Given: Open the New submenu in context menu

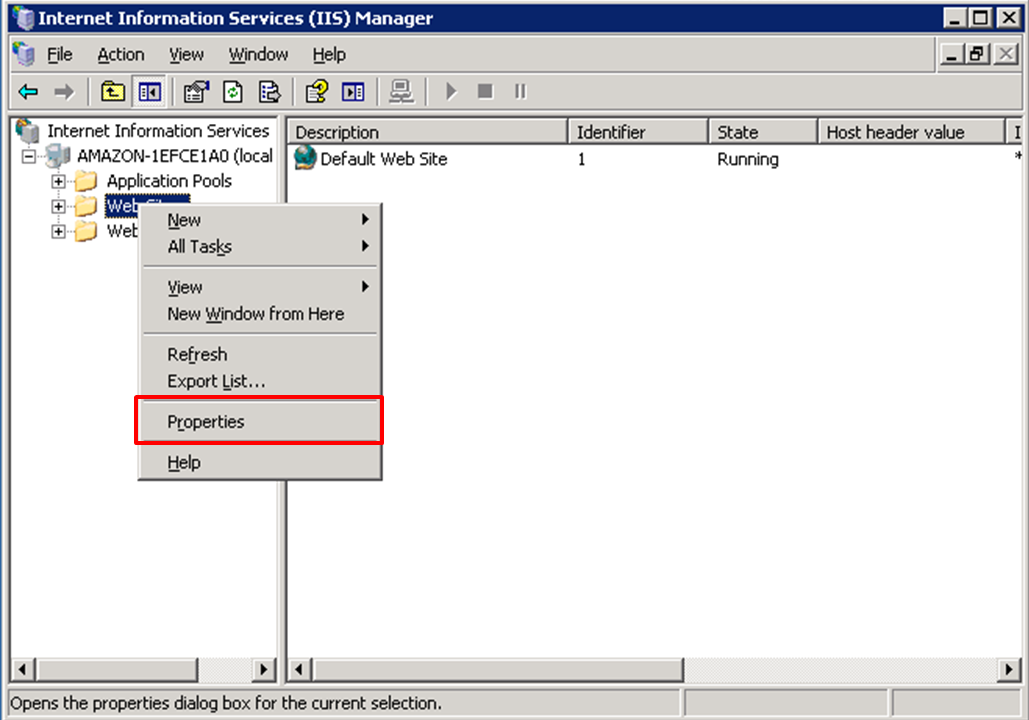Looking at the screenshot, I should click(x=260, y=220).
